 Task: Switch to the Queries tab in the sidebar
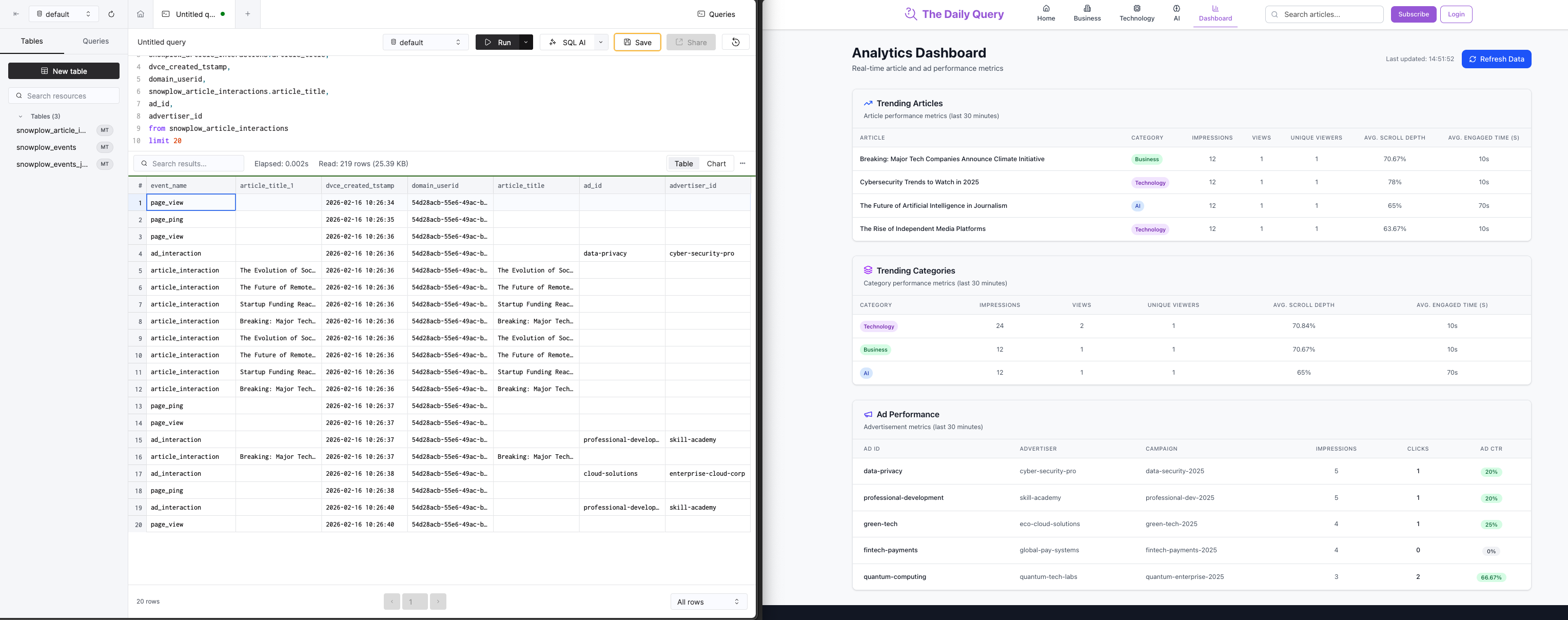pyautogui.click(x=95, y=41)
